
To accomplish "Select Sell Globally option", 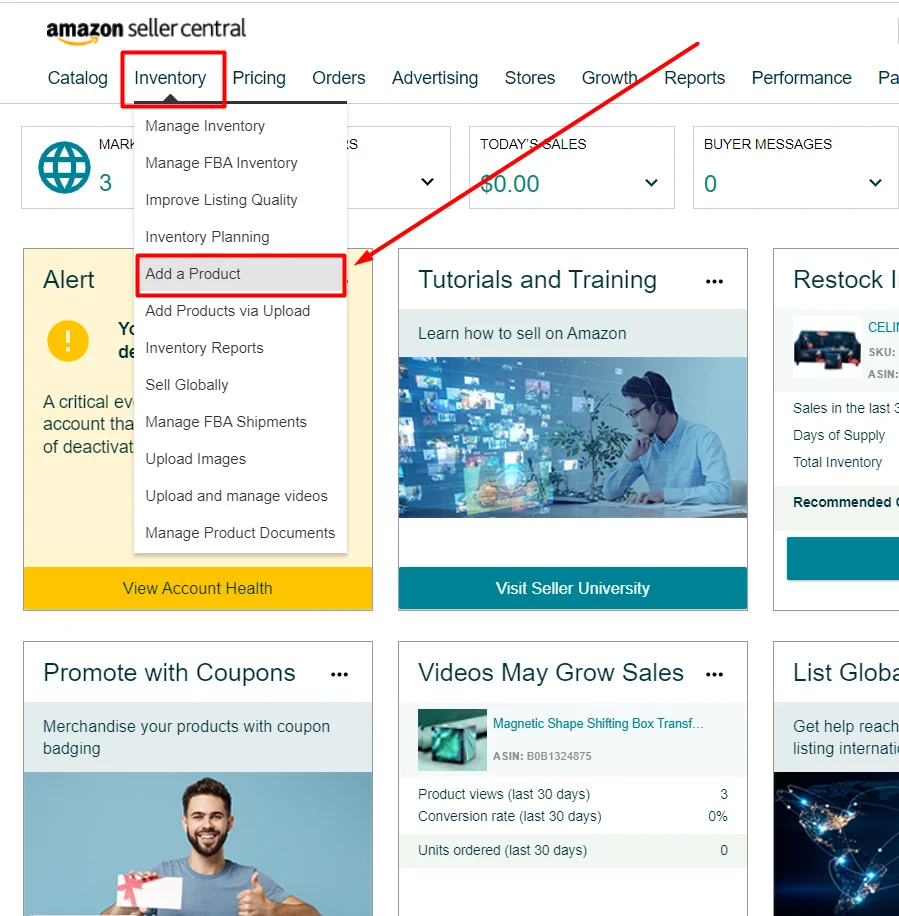I will pos(240,385).
